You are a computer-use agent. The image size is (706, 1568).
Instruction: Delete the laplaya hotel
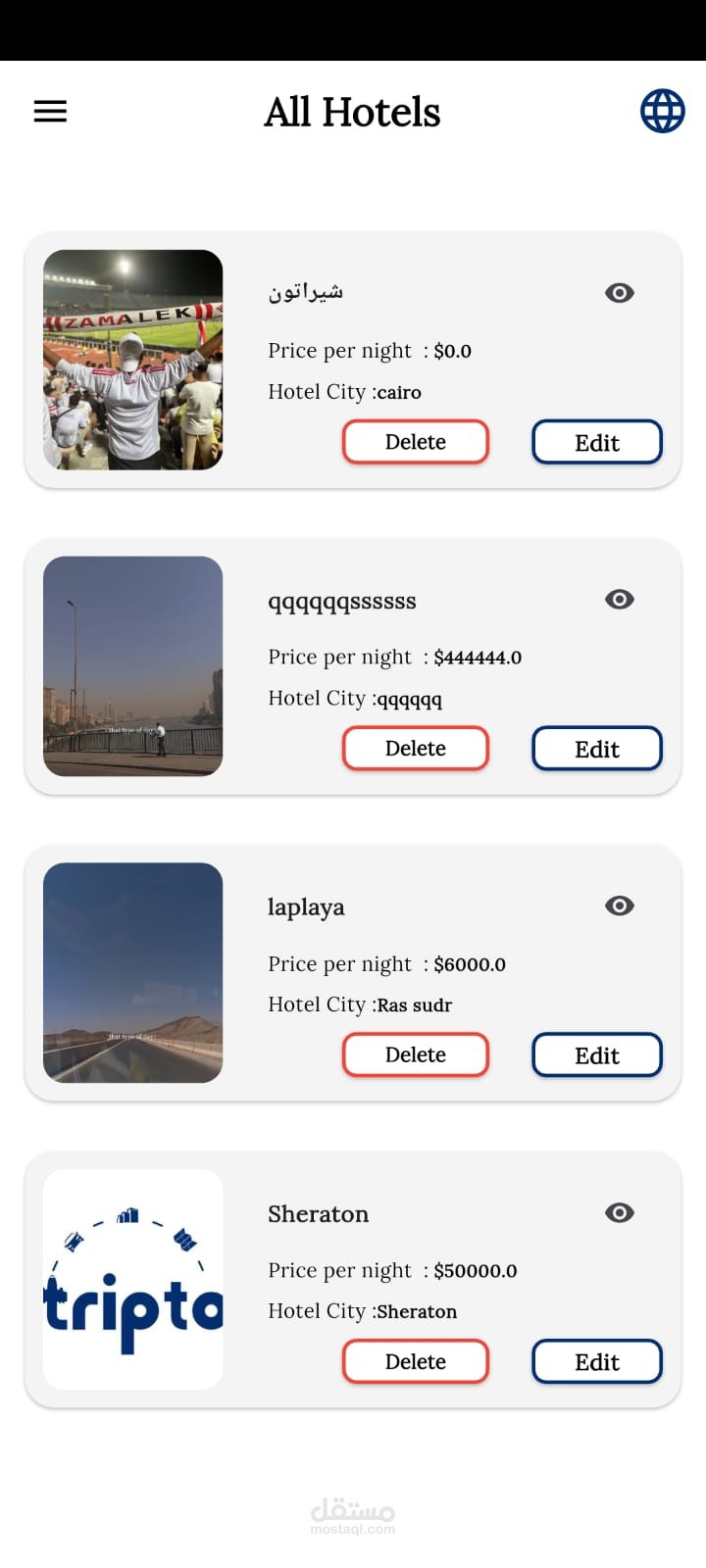tap(415, 1054)
